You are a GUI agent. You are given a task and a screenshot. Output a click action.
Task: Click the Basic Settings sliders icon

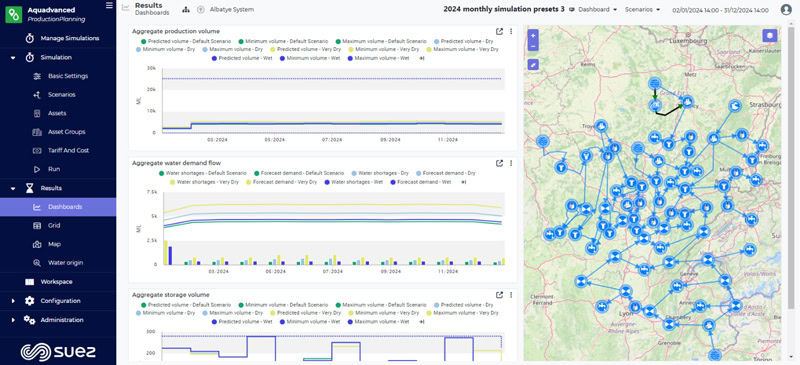click(37, 76)
